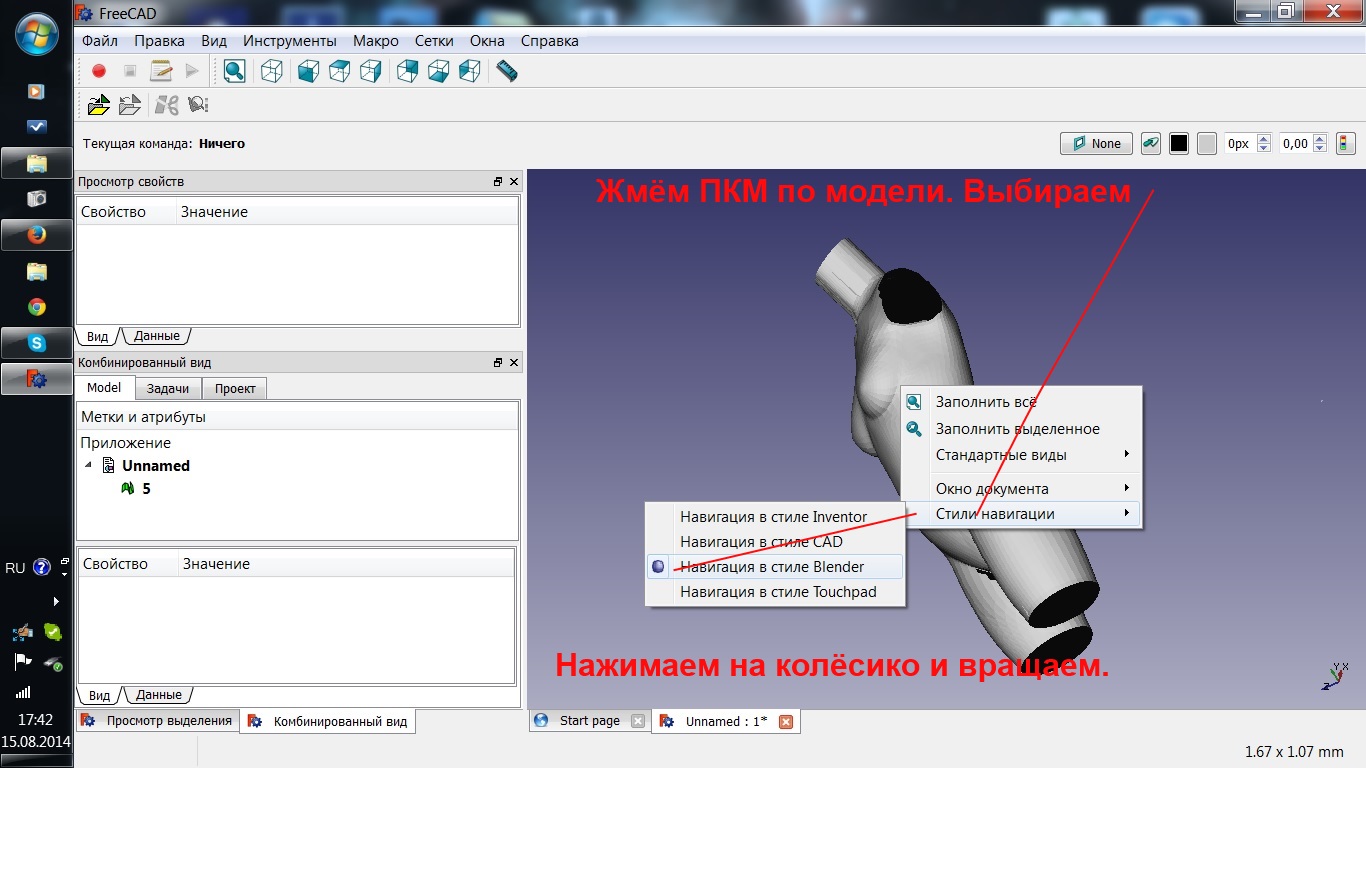Click the red macro record button

[99, 71]
